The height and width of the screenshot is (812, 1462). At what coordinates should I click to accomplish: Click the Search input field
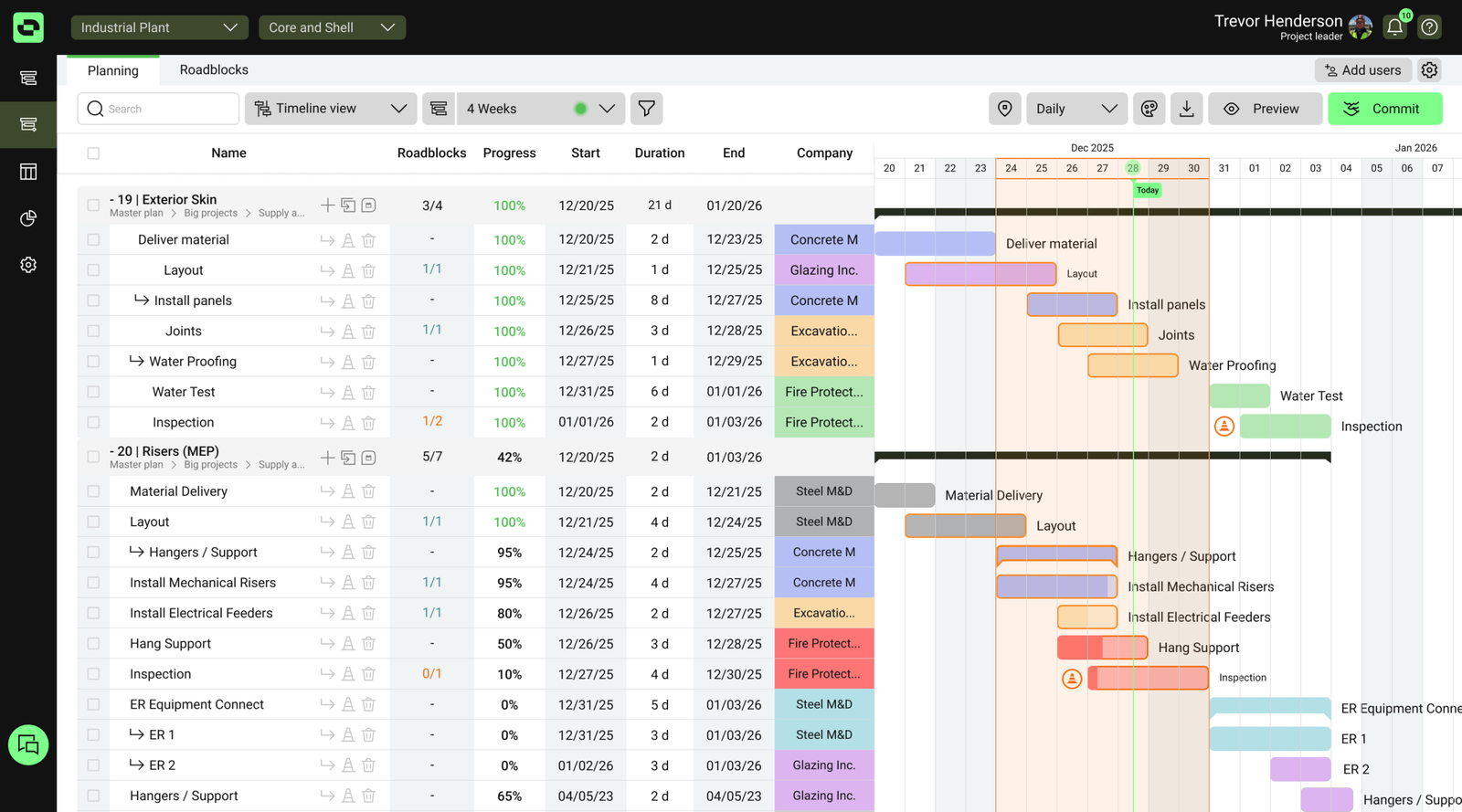(158, 109)
